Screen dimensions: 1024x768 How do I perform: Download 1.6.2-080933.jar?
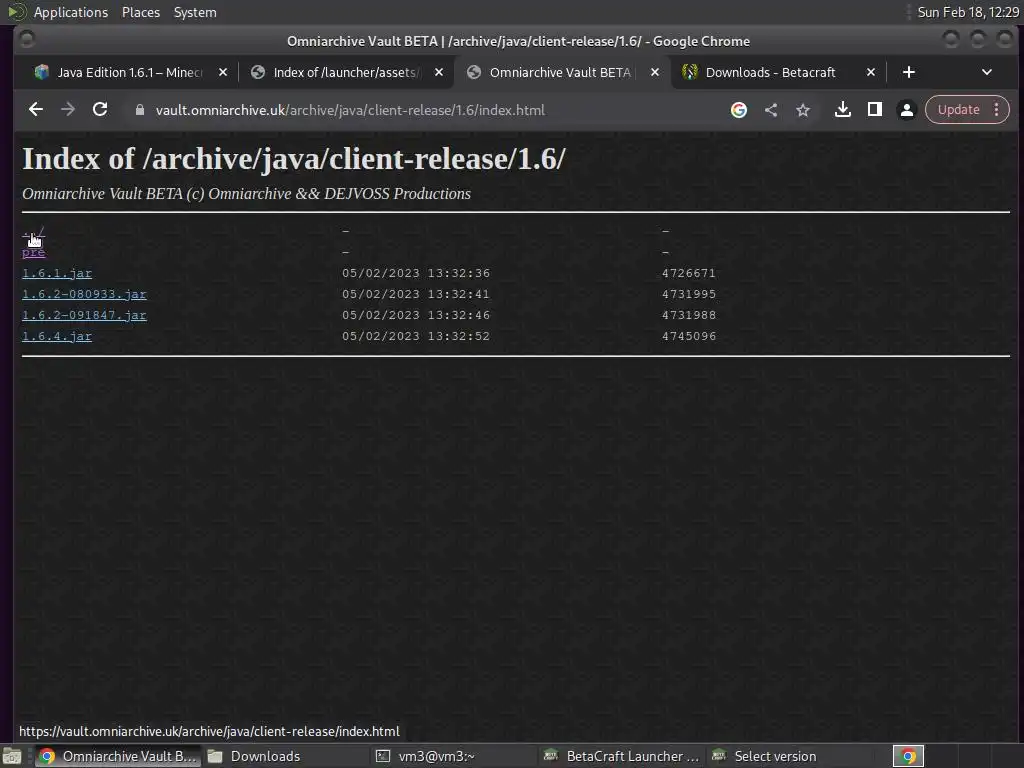(x=84, y=294)
